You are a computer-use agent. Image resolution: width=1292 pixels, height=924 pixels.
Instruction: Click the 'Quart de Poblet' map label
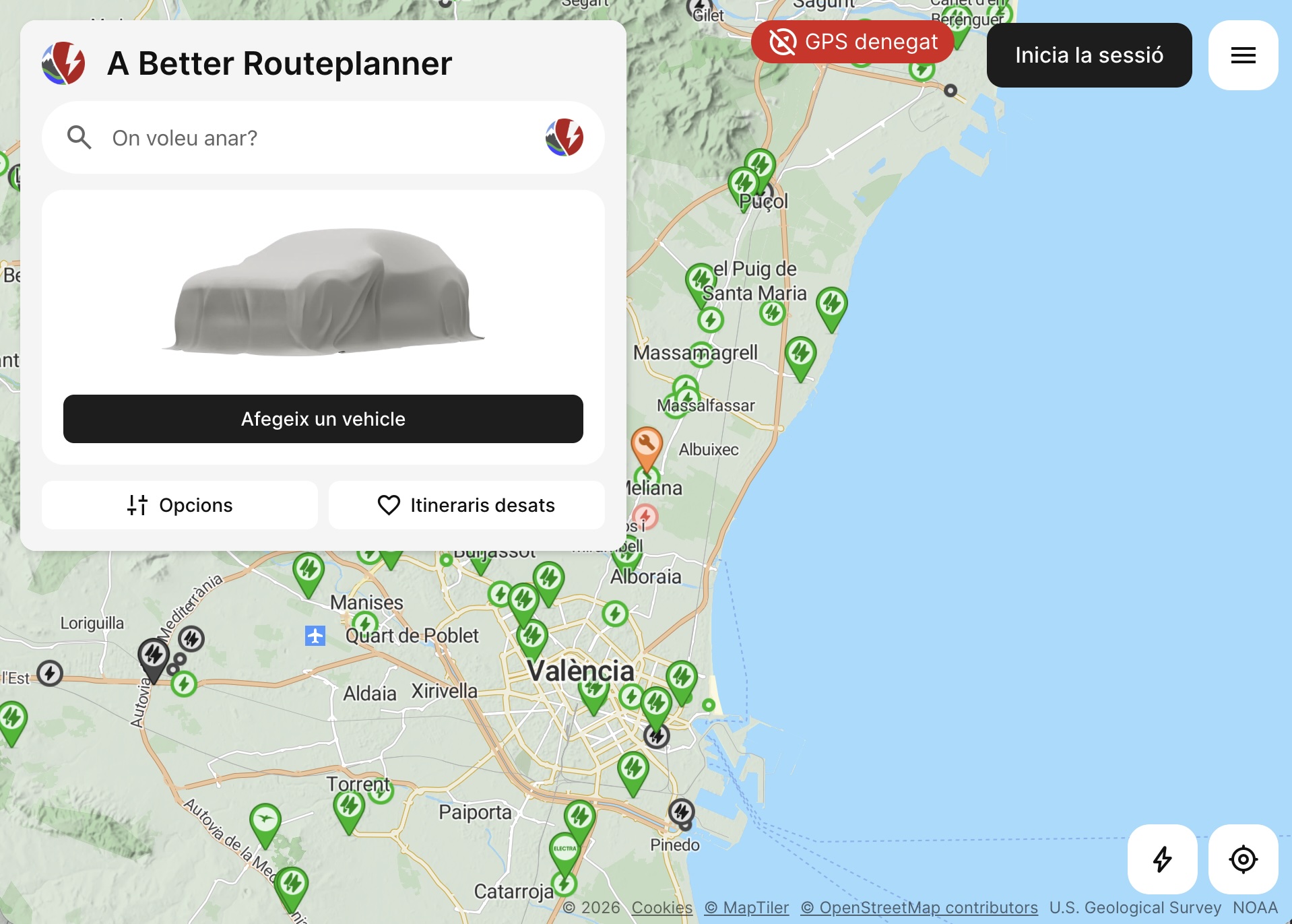pyautogui.click(x=412, y=635)
